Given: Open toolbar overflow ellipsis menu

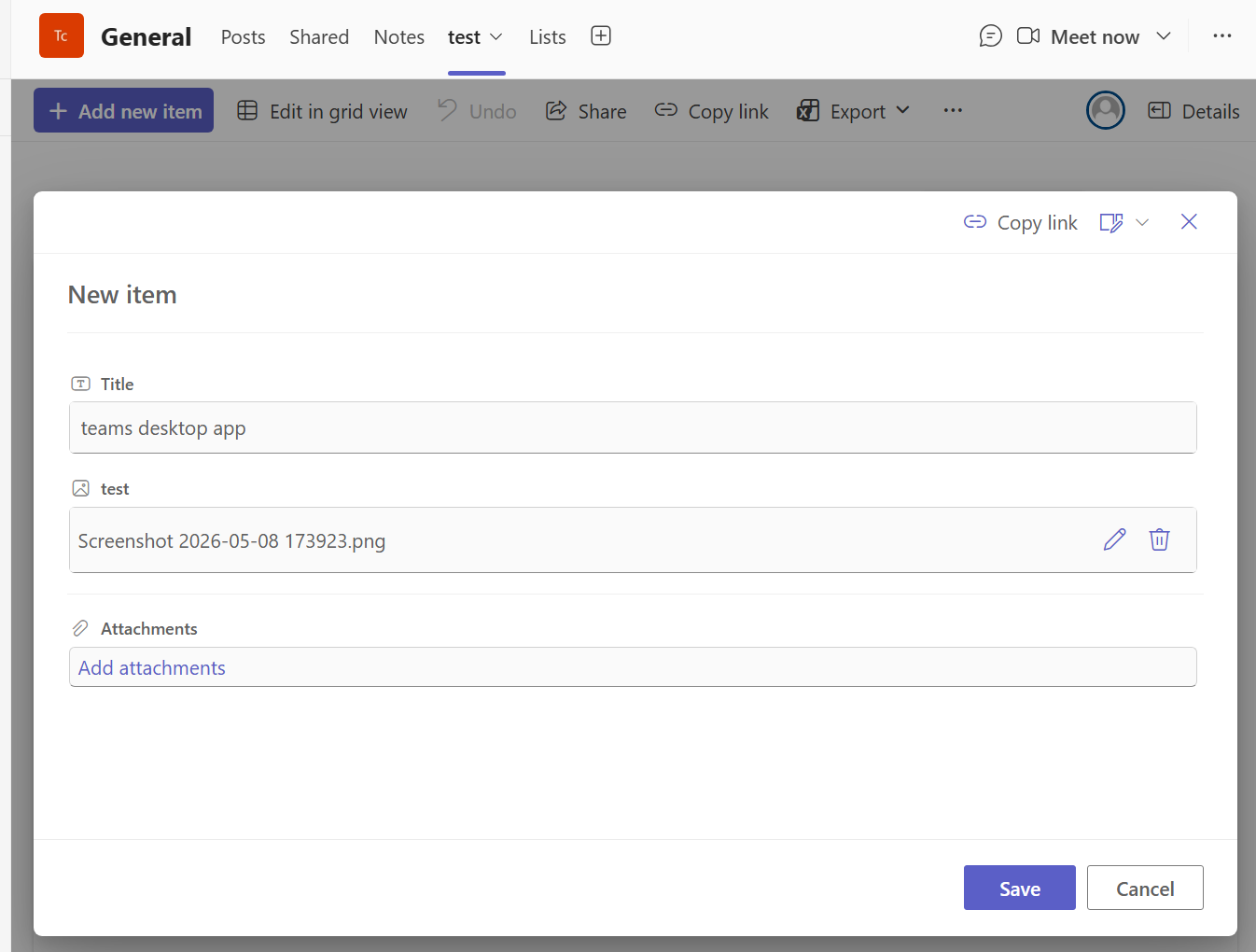Looking at the screenshot, I should (x=953, y=110).
